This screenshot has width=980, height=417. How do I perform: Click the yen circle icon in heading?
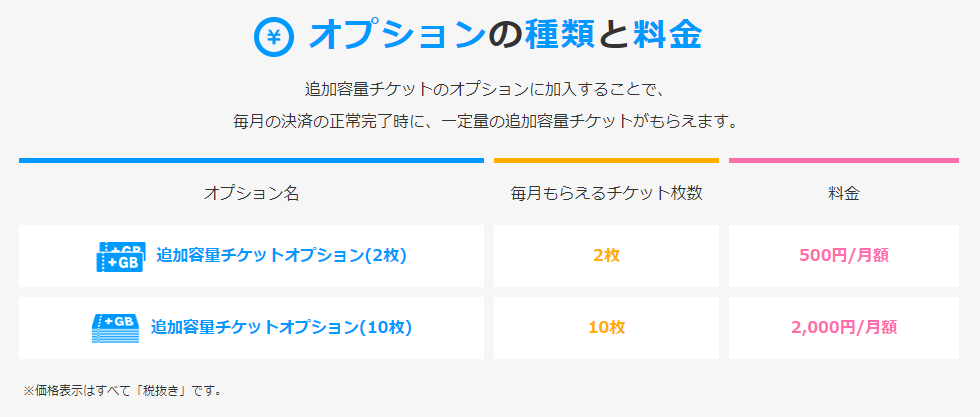(273, 38)
